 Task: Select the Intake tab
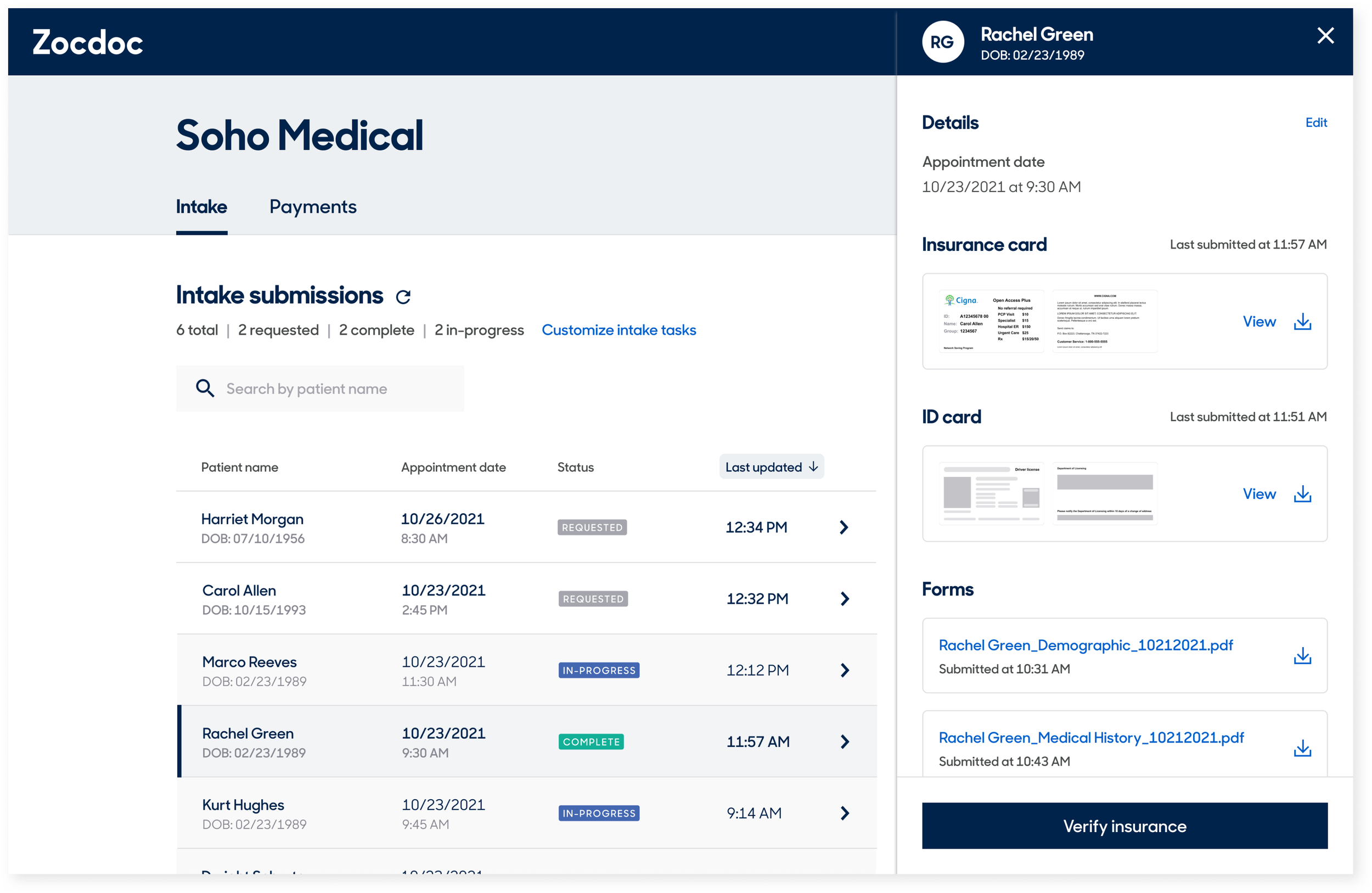coord(201,207)
